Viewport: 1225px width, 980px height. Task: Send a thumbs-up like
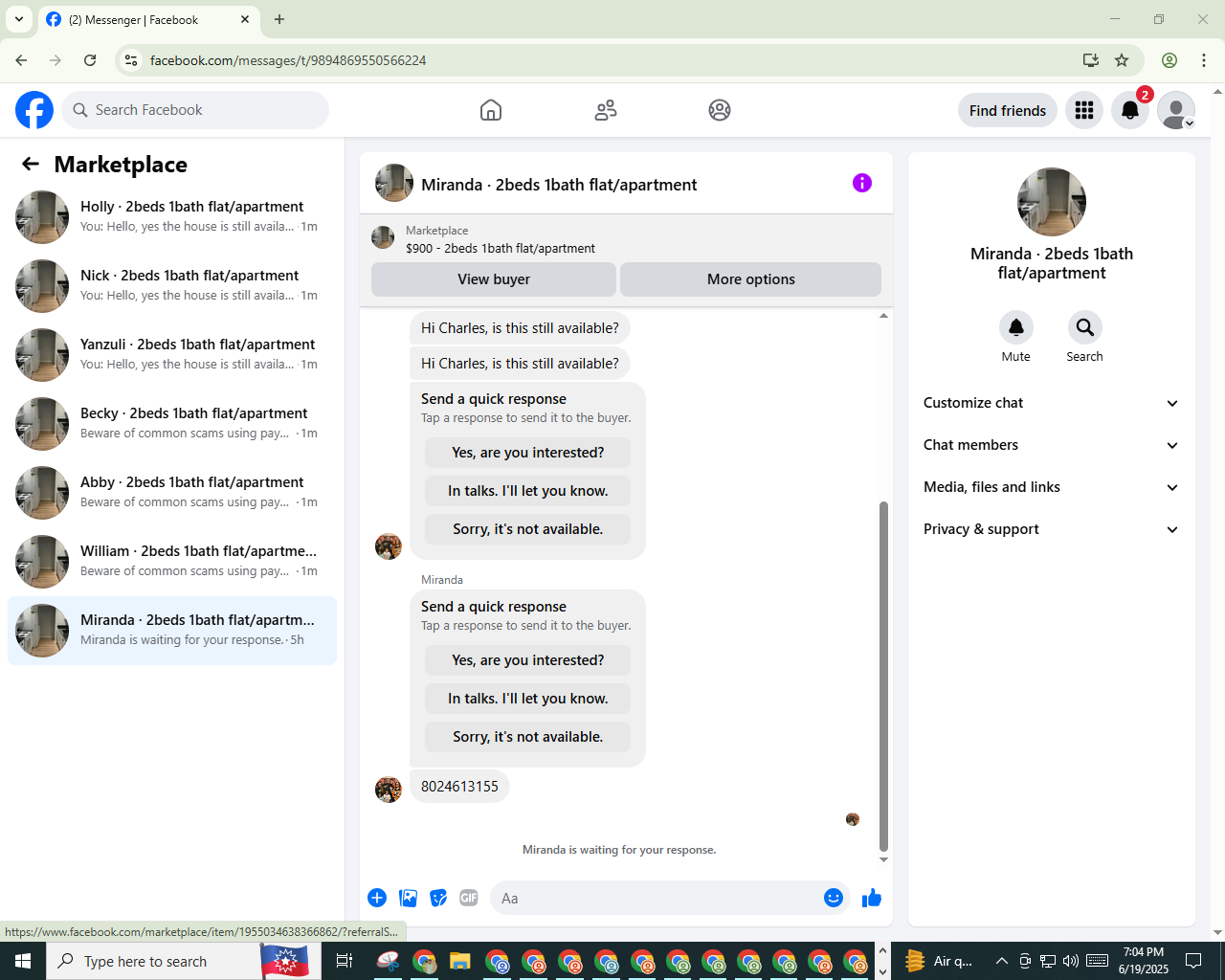[x=872, y=898]
